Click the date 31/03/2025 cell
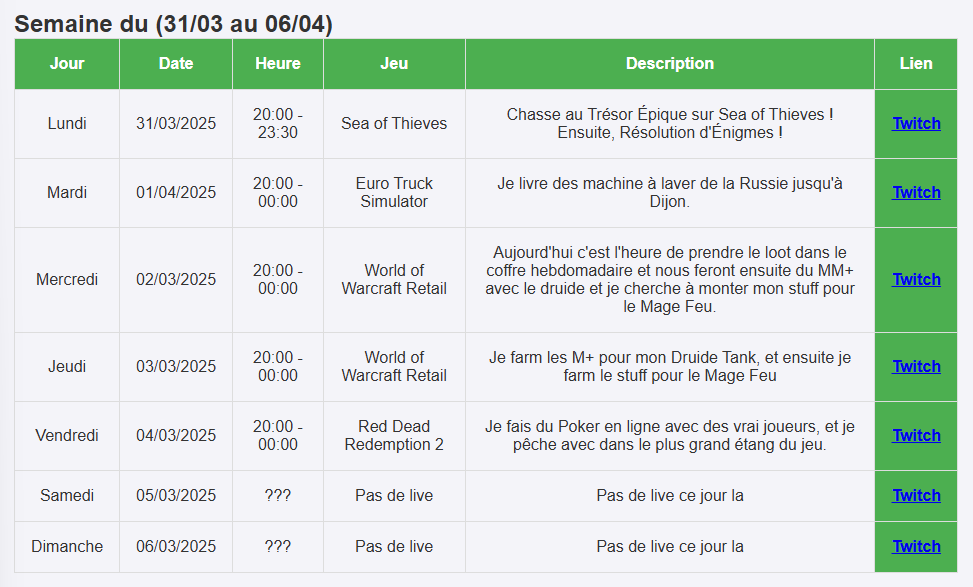 click(176, 124)
